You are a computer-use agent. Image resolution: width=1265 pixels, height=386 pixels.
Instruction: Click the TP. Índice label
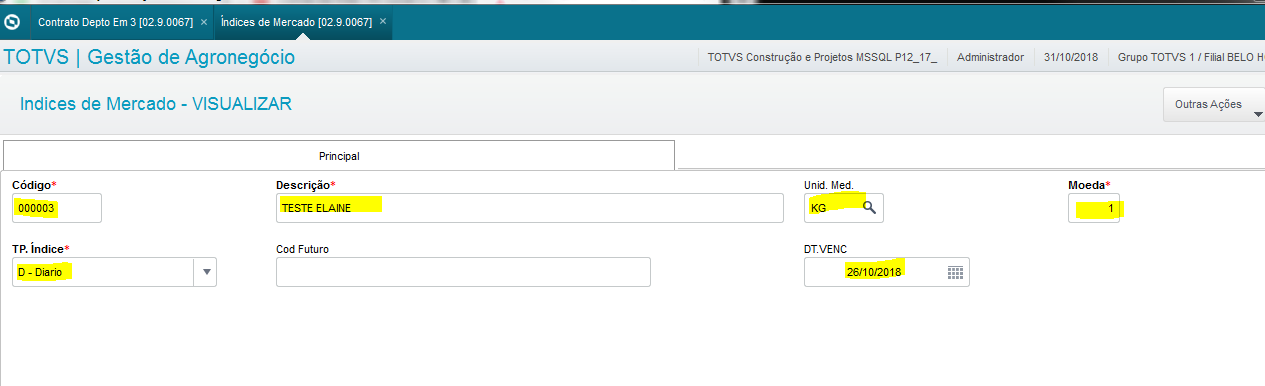click(41, 249)
